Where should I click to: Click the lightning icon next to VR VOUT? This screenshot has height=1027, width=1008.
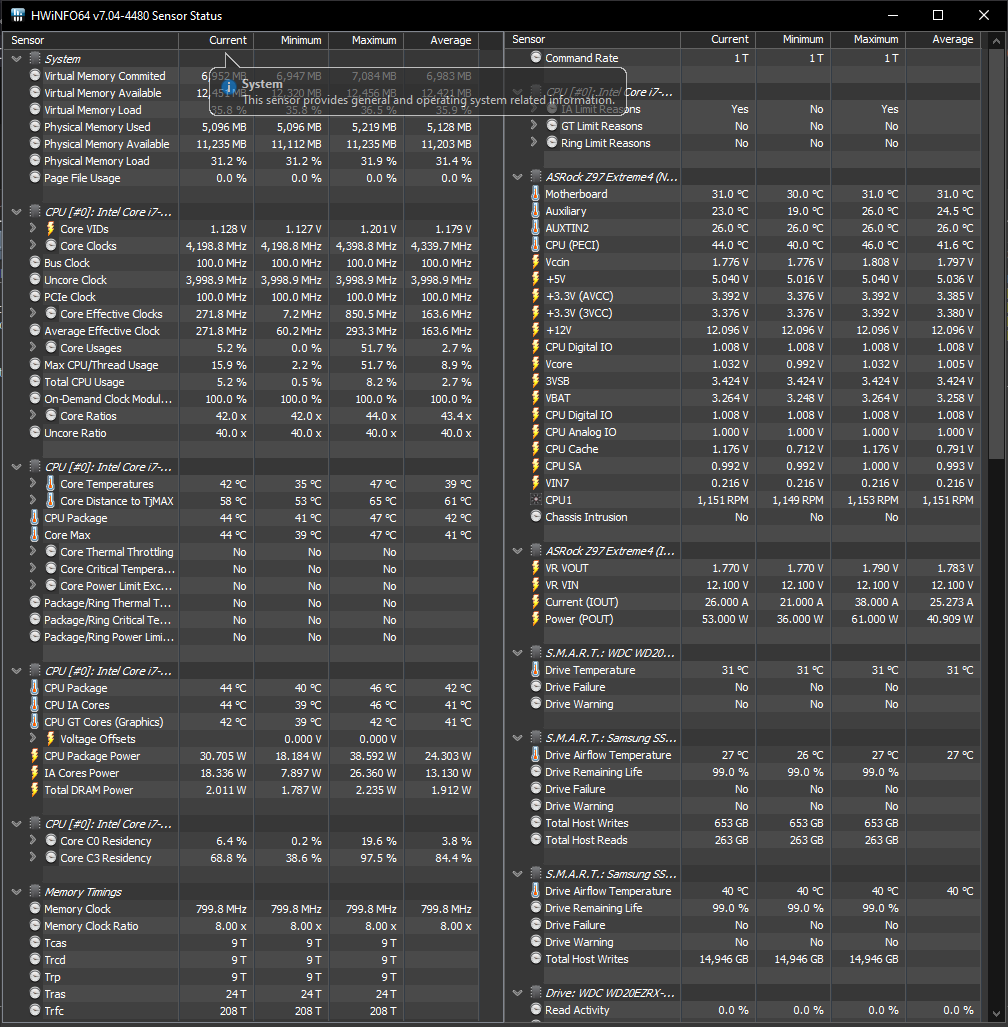(536, 568)
